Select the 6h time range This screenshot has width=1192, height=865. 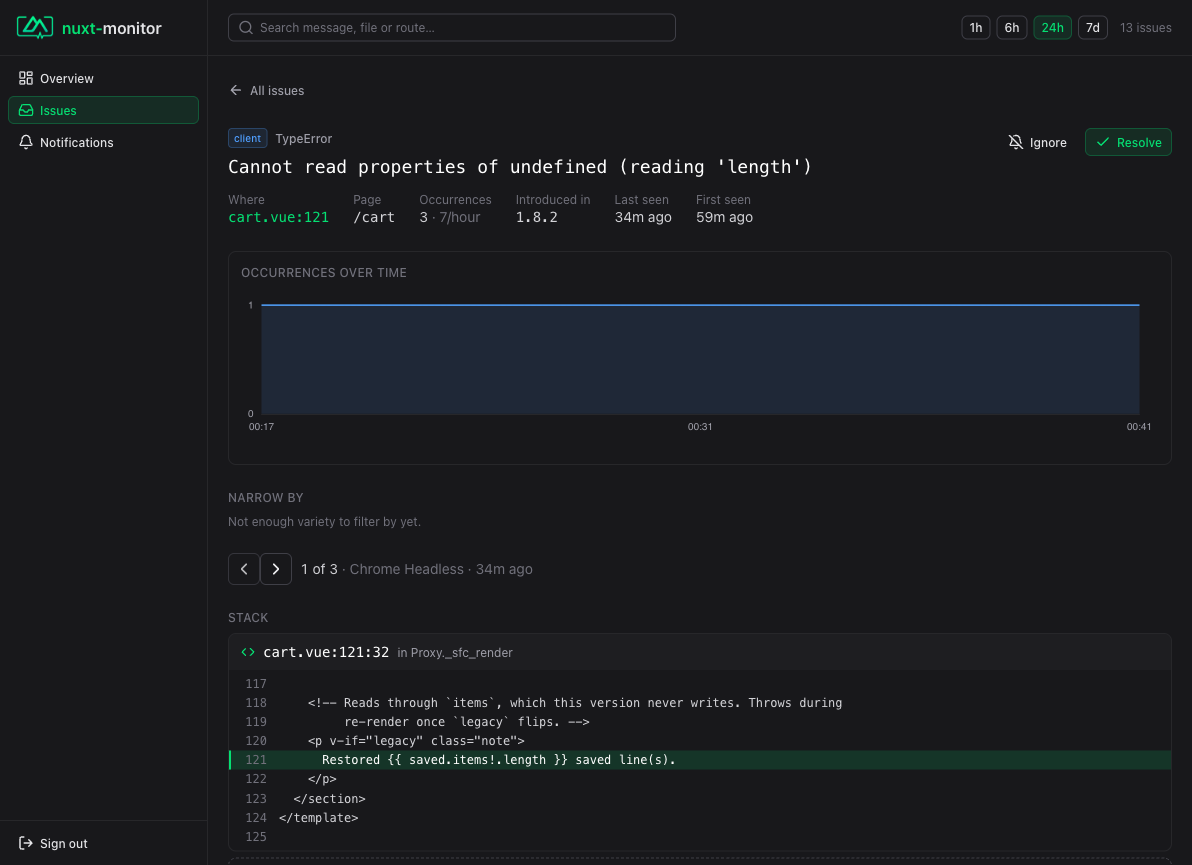pyautogui.click(x=1012, y=27)
